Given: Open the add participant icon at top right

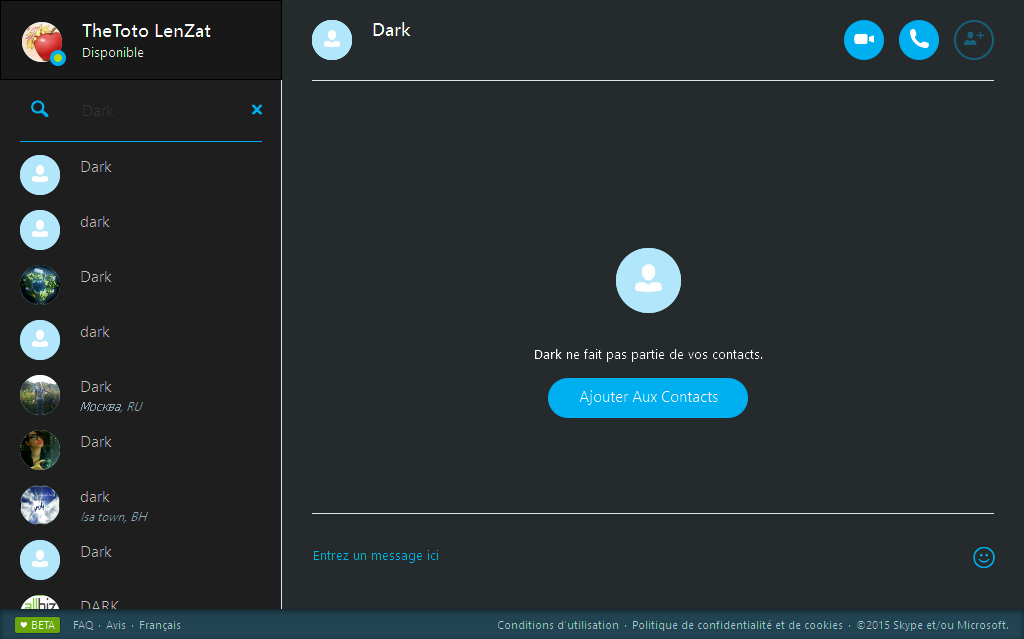Looking at the screenshot, I should (x=973, y=40).
